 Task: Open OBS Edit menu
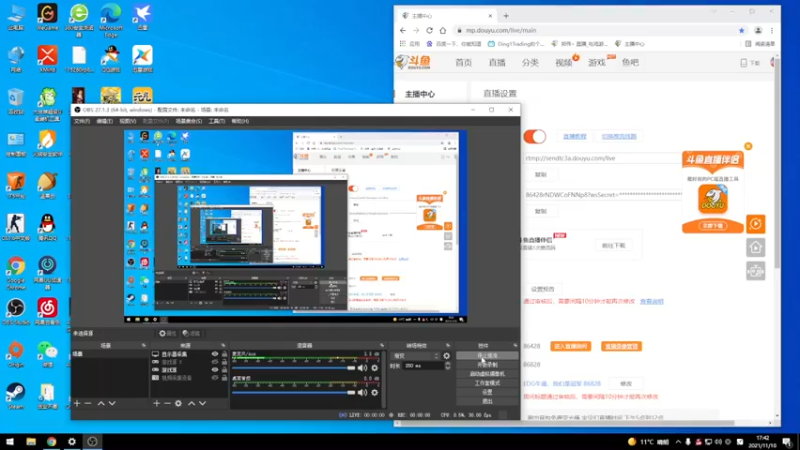point(105,121)
